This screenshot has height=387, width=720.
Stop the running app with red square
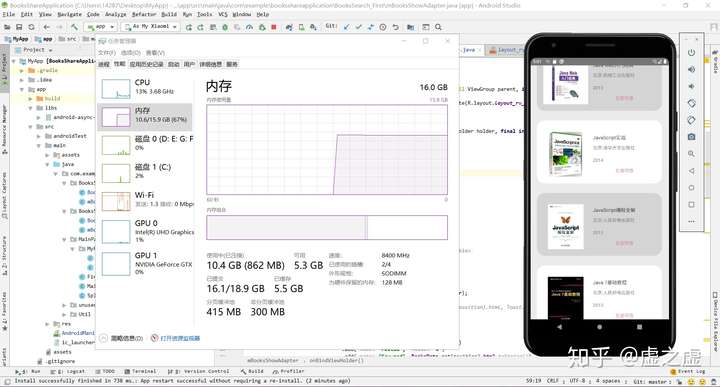click(x=274, y=27)
